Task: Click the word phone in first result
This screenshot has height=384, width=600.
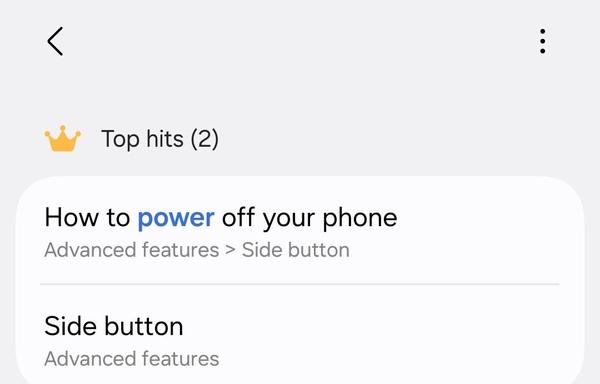Action: 360,218
